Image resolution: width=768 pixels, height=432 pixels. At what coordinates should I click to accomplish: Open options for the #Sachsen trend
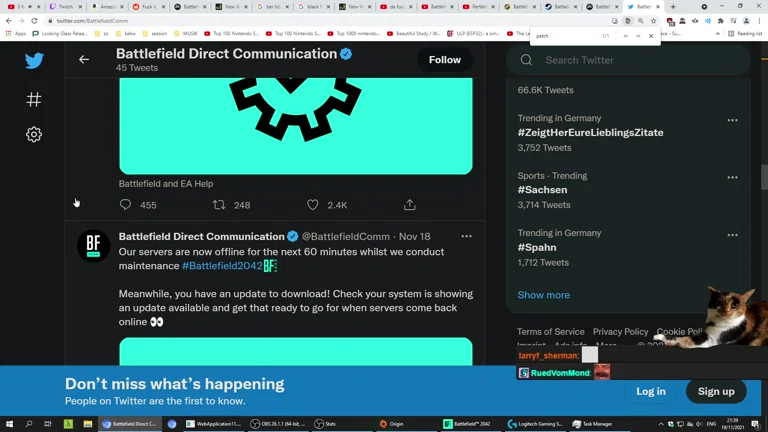732,178
